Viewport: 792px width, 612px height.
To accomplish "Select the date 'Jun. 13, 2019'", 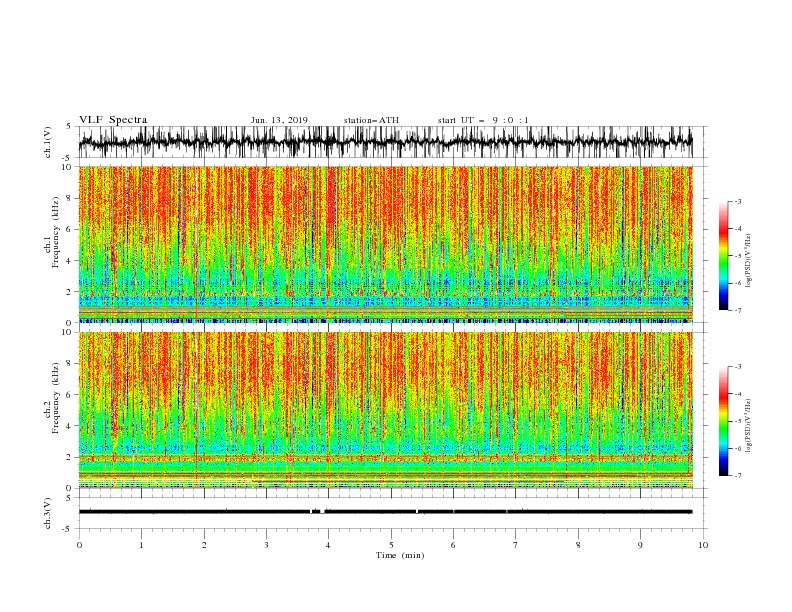I will 279,120.
